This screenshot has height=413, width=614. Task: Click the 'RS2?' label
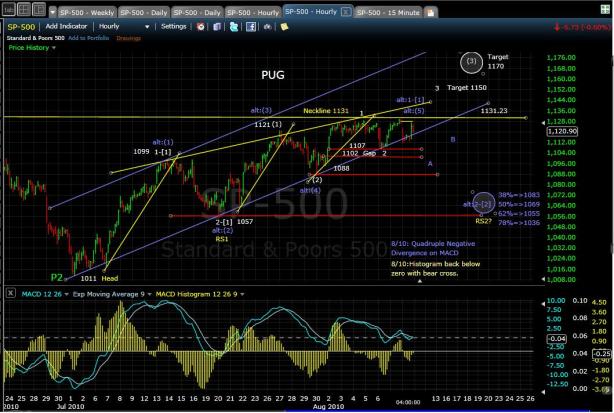tap(483, 221)
